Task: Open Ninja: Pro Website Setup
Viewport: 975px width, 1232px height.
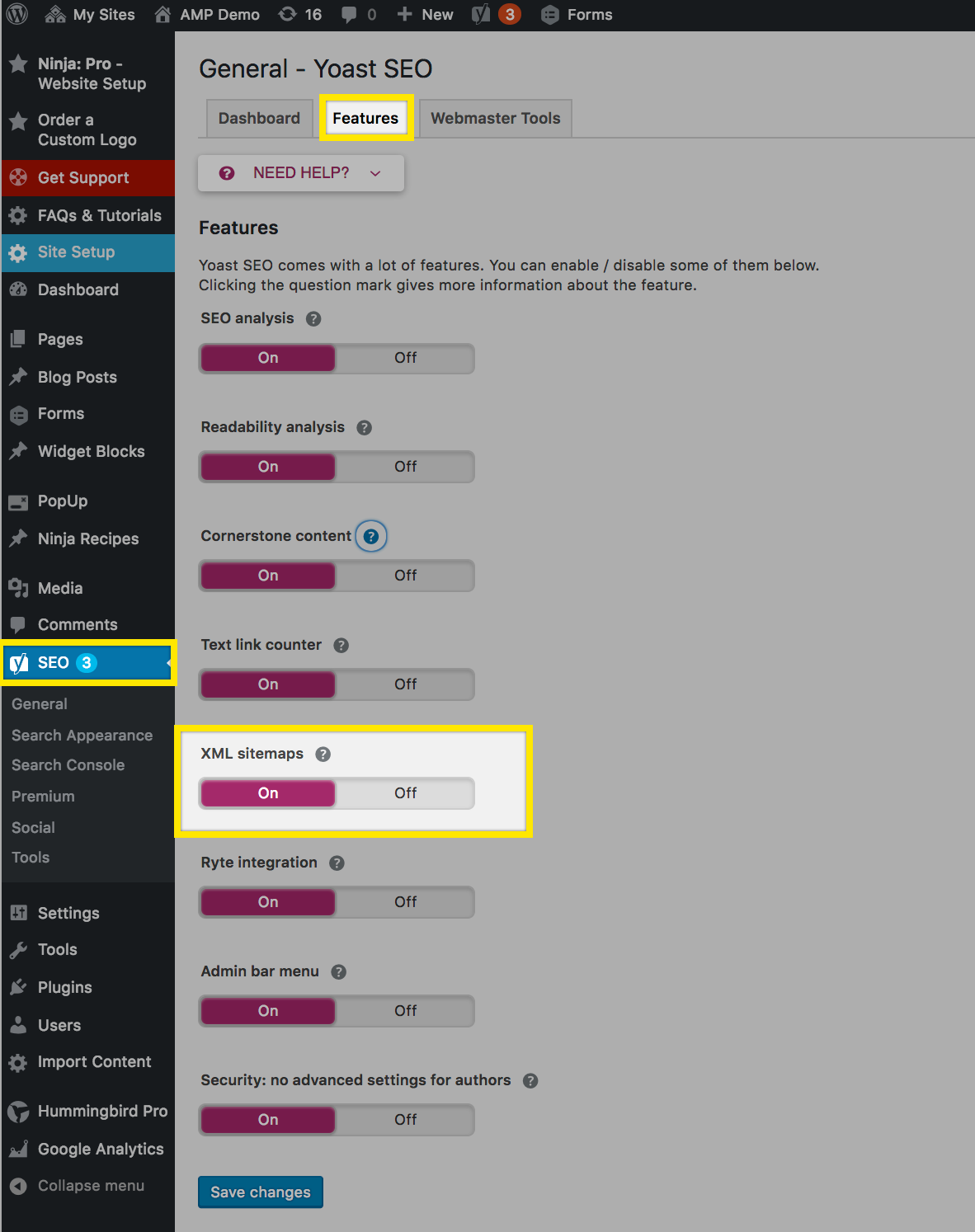Action: [87, 73]
